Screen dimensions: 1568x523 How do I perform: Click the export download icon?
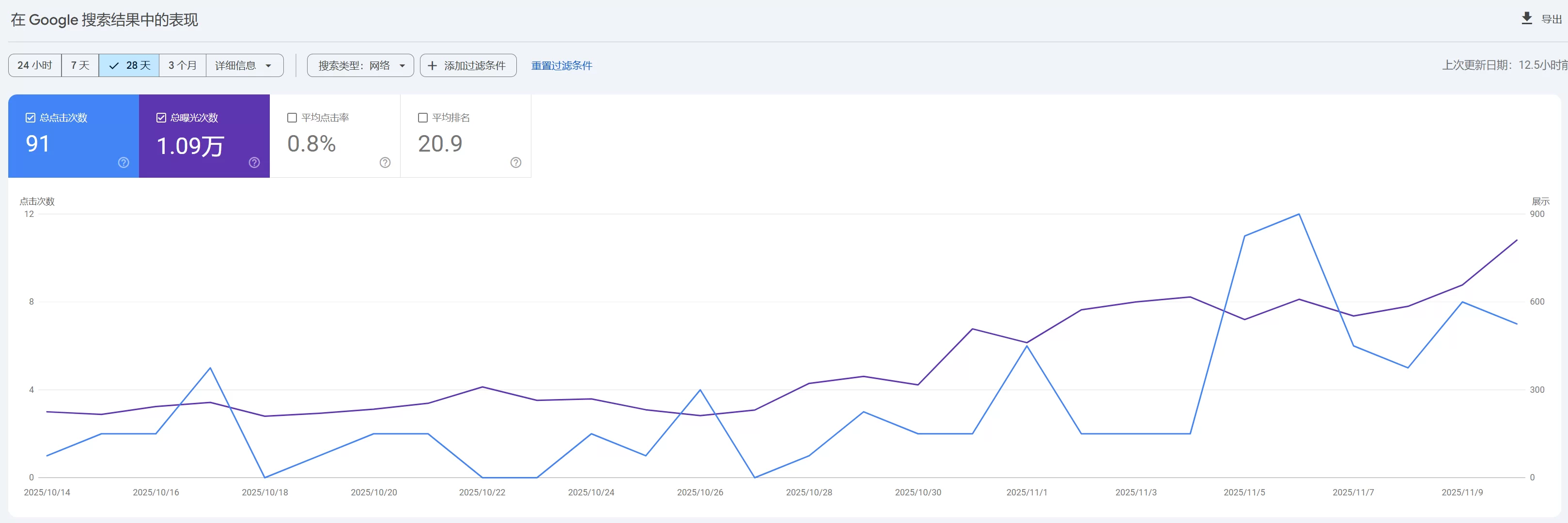click(1527, 18)
